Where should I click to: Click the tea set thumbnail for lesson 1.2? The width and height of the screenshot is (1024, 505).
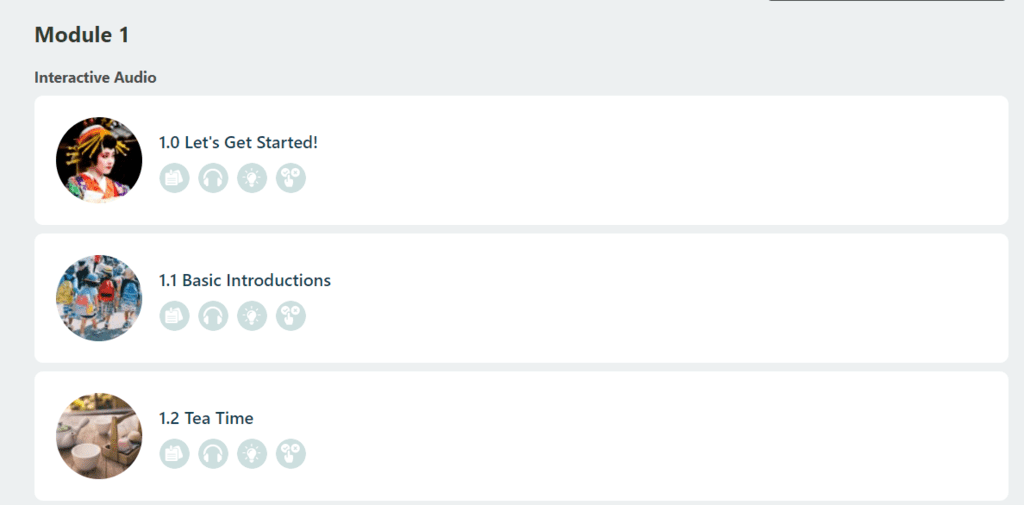[x=99, y=436]
